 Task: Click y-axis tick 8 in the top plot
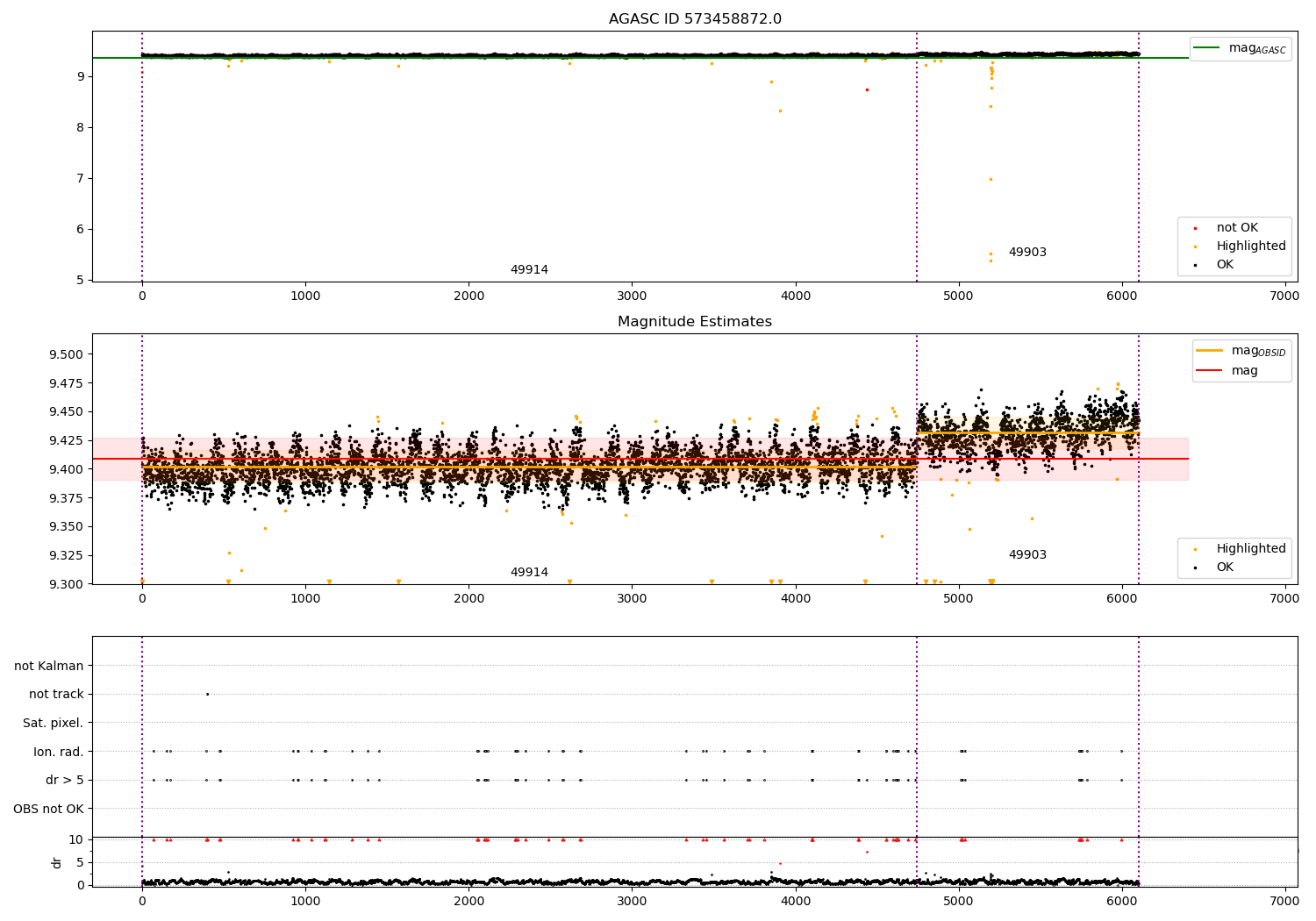click(80, 127)
